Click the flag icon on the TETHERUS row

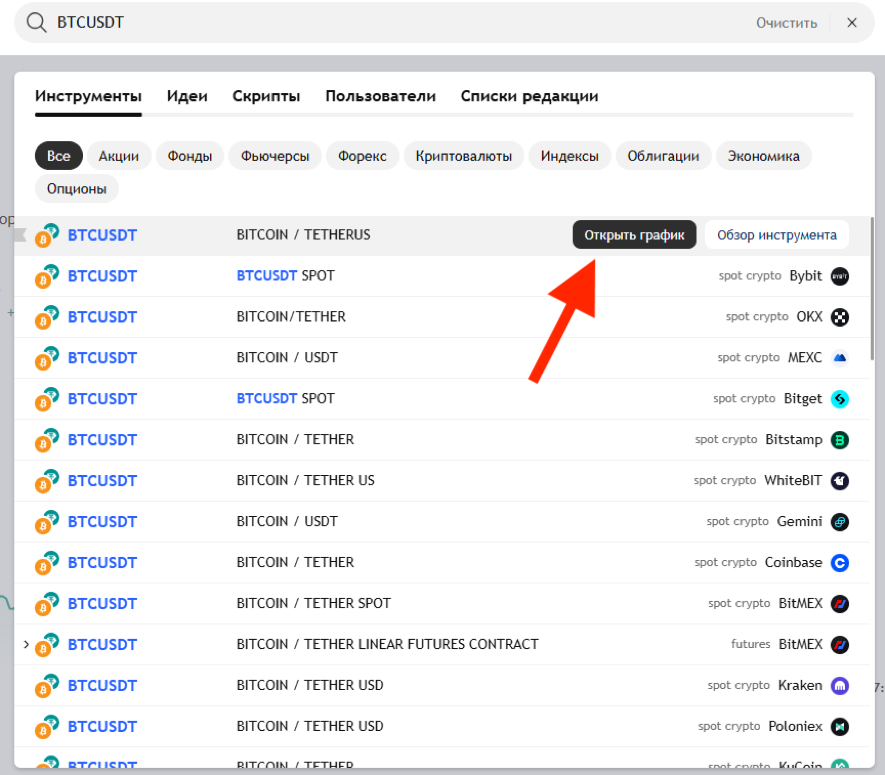(x=20, y=235)
